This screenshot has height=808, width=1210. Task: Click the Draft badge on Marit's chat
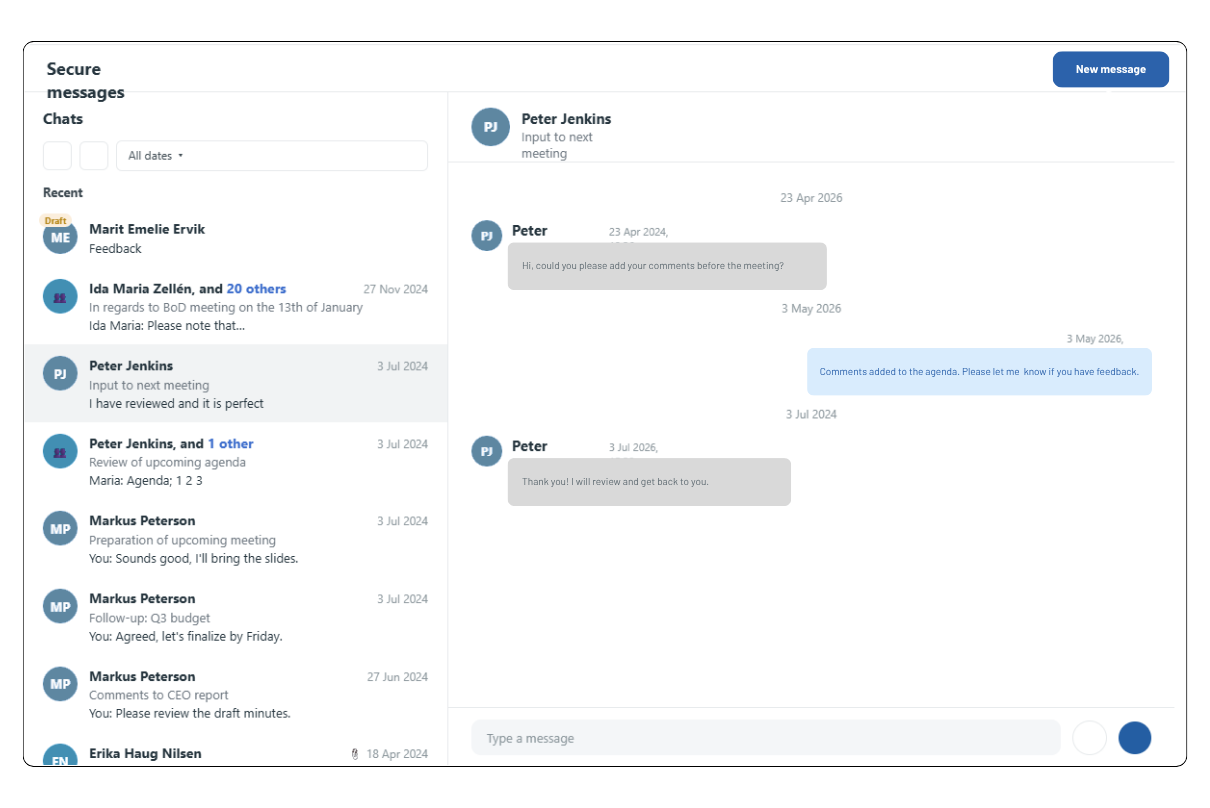55,220
